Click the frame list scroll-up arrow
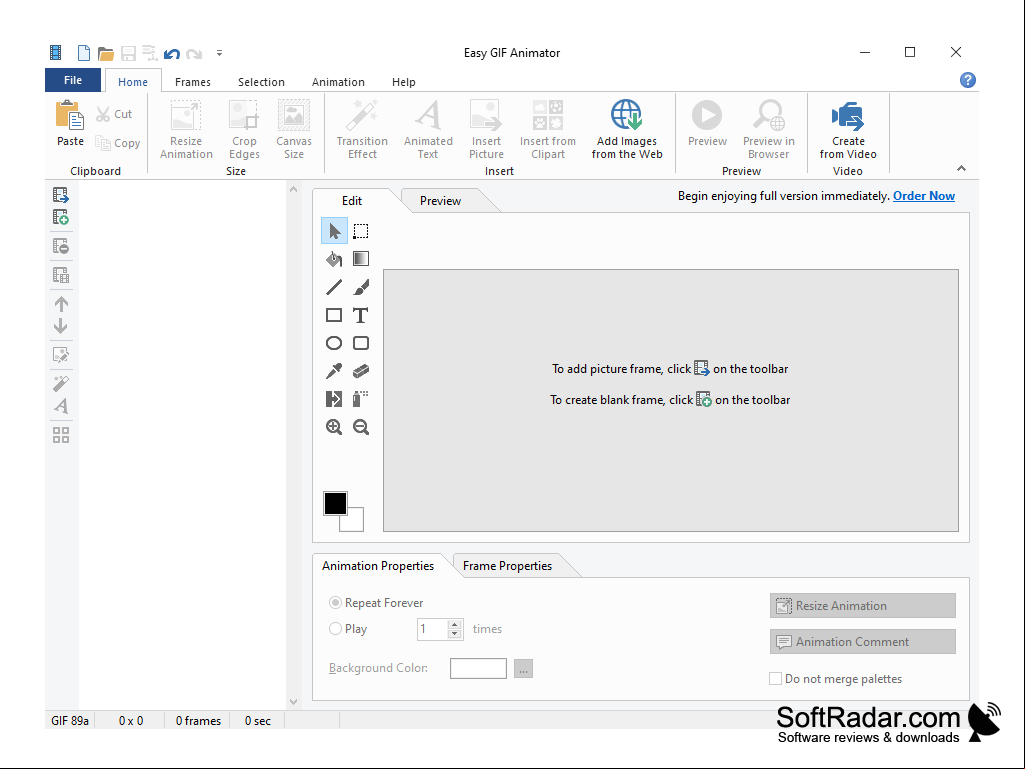 (x=294, y=189)
